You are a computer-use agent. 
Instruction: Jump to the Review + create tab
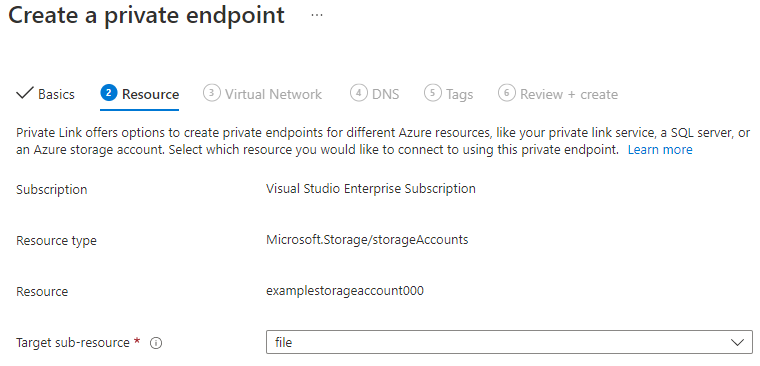click(x=558, y=94)
